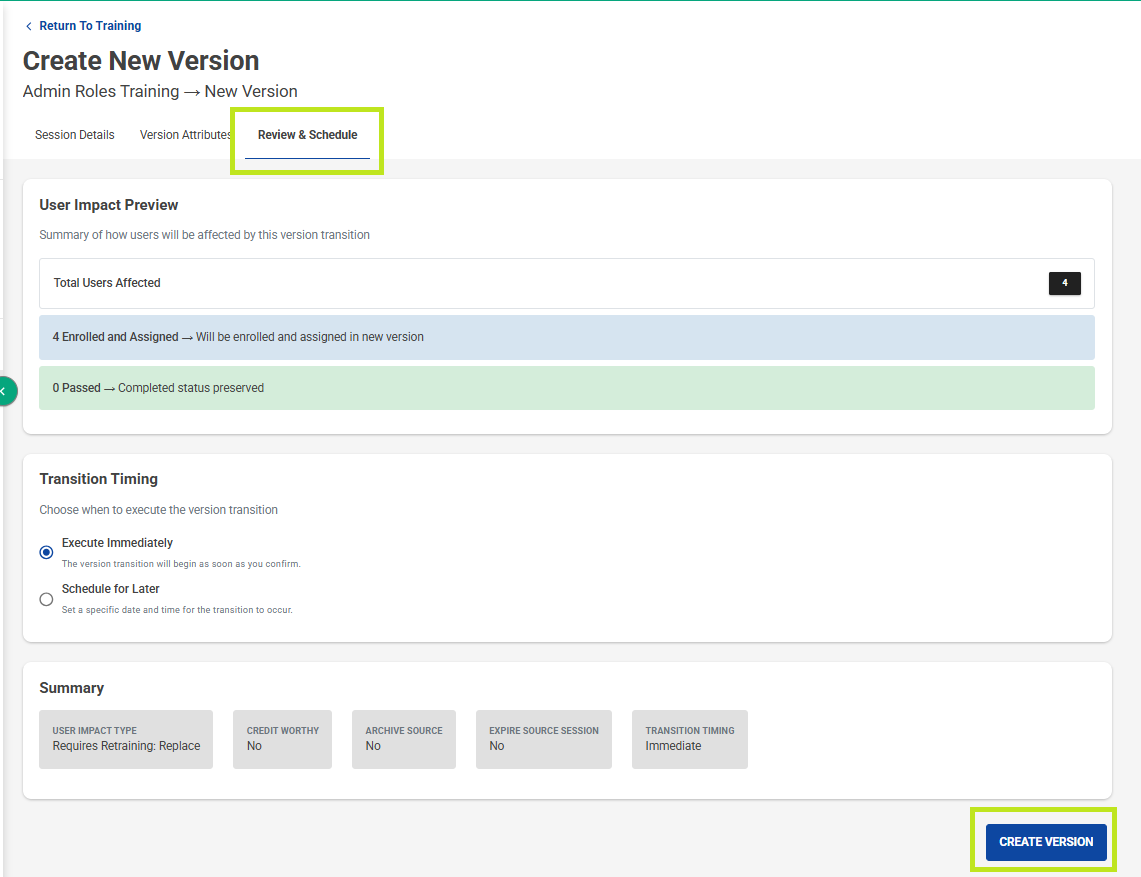This screenshot has height=877, width=1141.
Task: Open the Version Attributes tab
Action: coord(185,135)
